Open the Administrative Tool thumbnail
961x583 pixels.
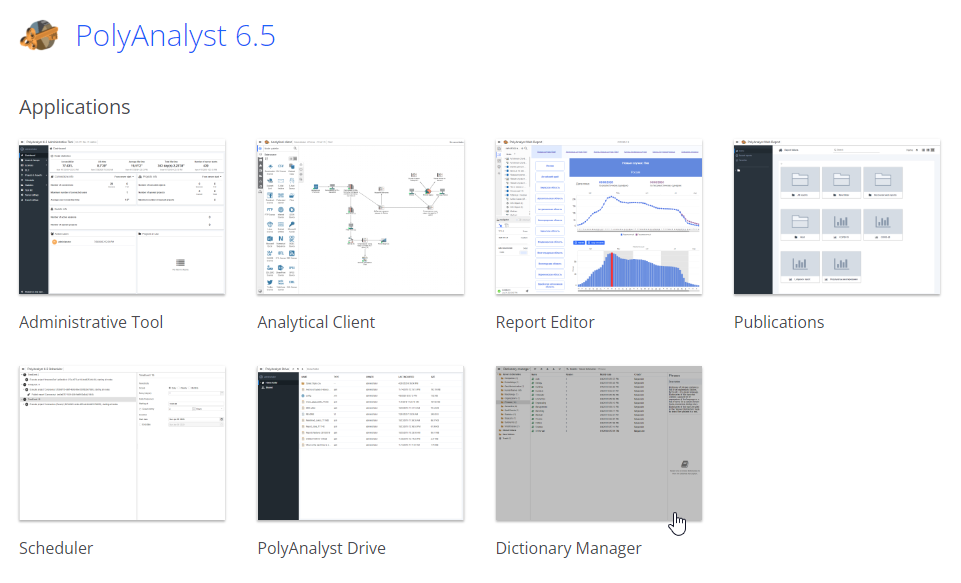tap(122, 217)
